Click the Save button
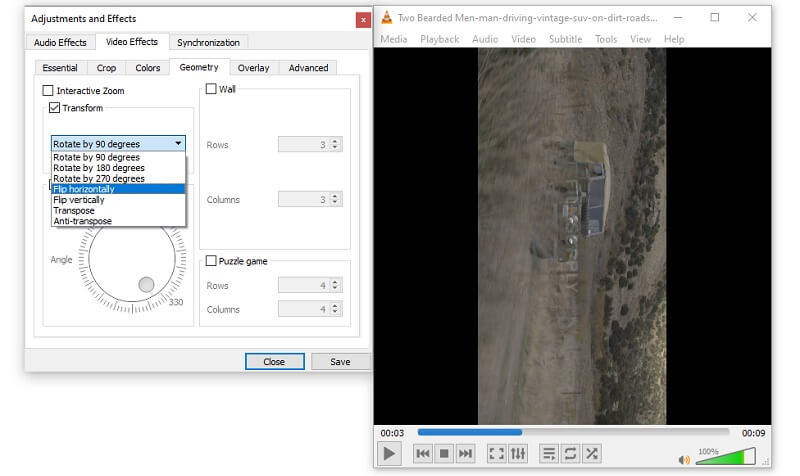Viewport: 800px width, 476px height. click(x=340, y=362)
